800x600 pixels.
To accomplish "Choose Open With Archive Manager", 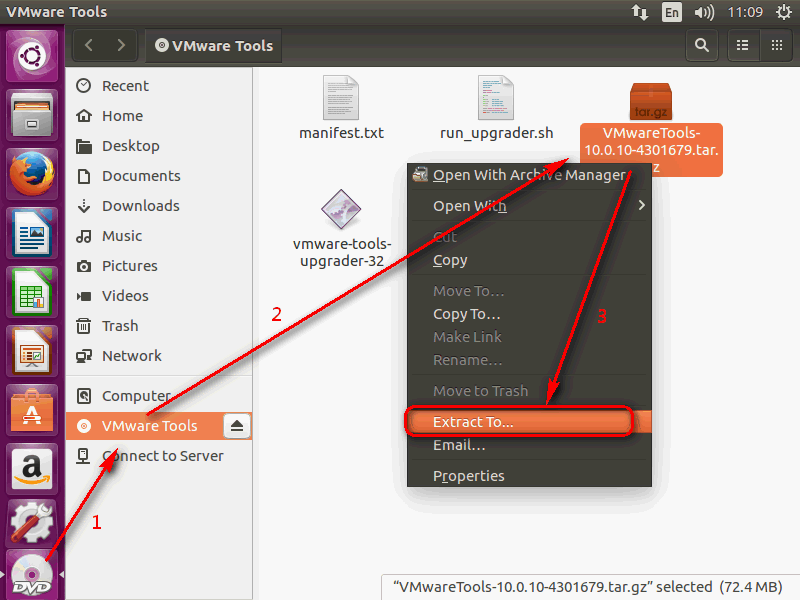I will pos(529,175).
